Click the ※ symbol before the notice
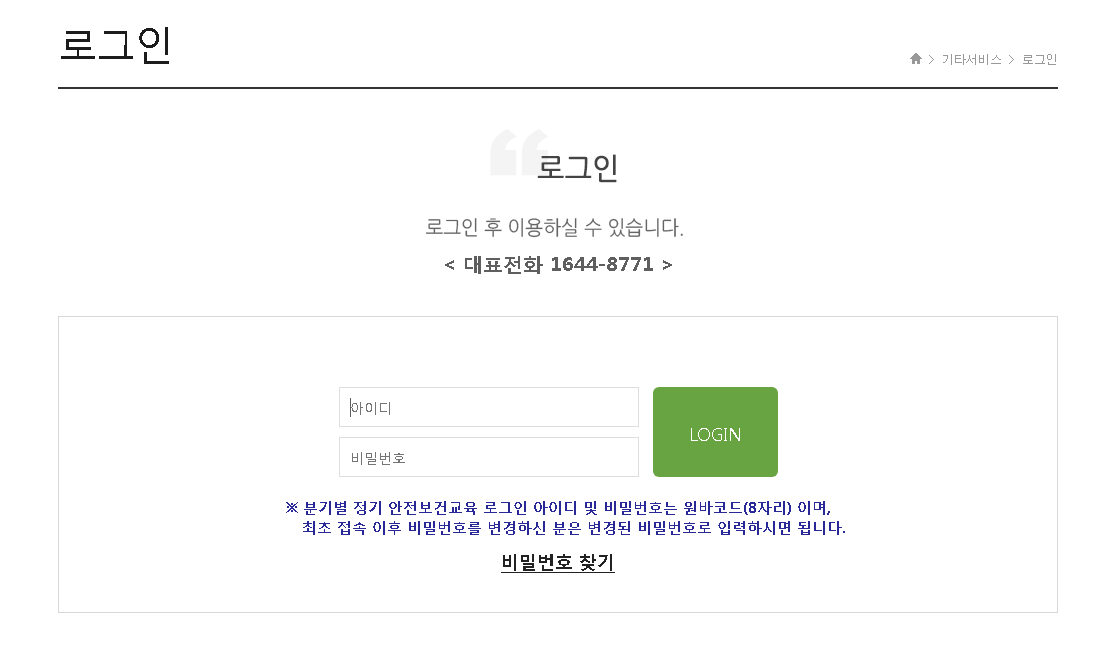 pos(292,507)
